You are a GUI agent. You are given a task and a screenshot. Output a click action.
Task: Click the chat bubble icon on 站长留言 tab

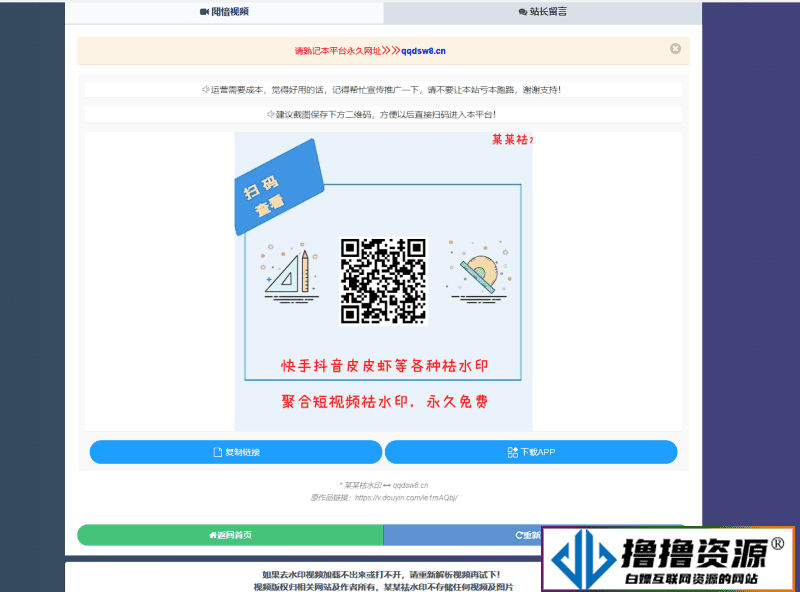[522, 12]
